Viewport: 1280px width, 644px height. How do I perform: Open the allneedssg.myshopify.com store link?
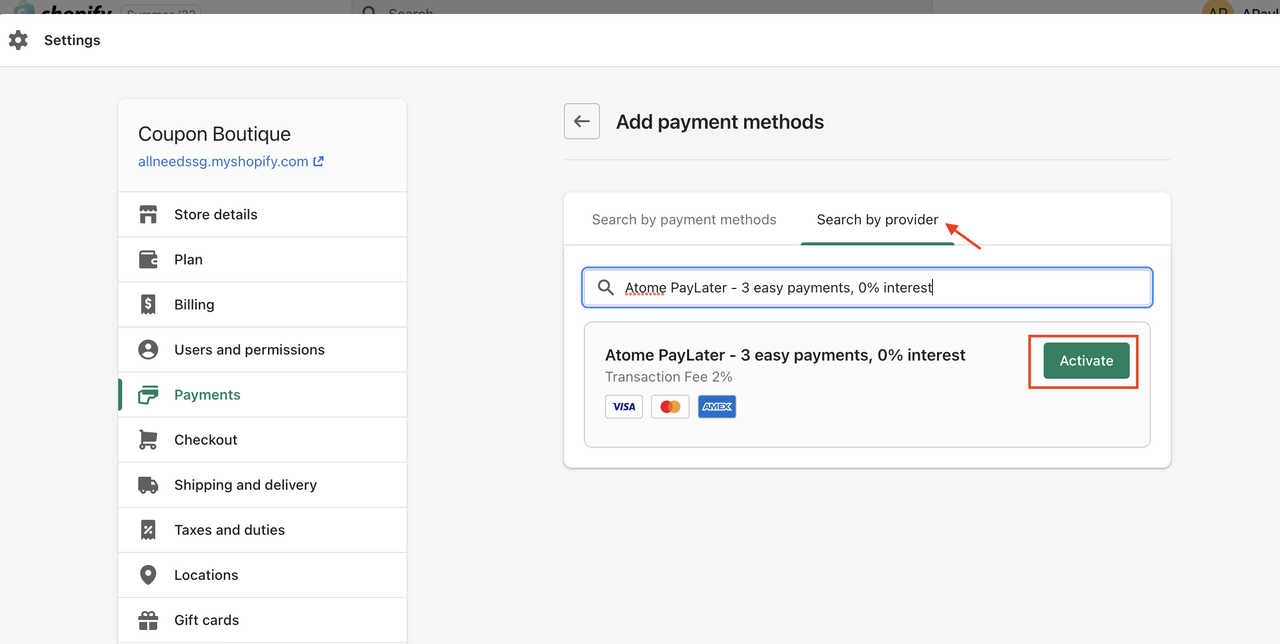click(x=224, y=161)
